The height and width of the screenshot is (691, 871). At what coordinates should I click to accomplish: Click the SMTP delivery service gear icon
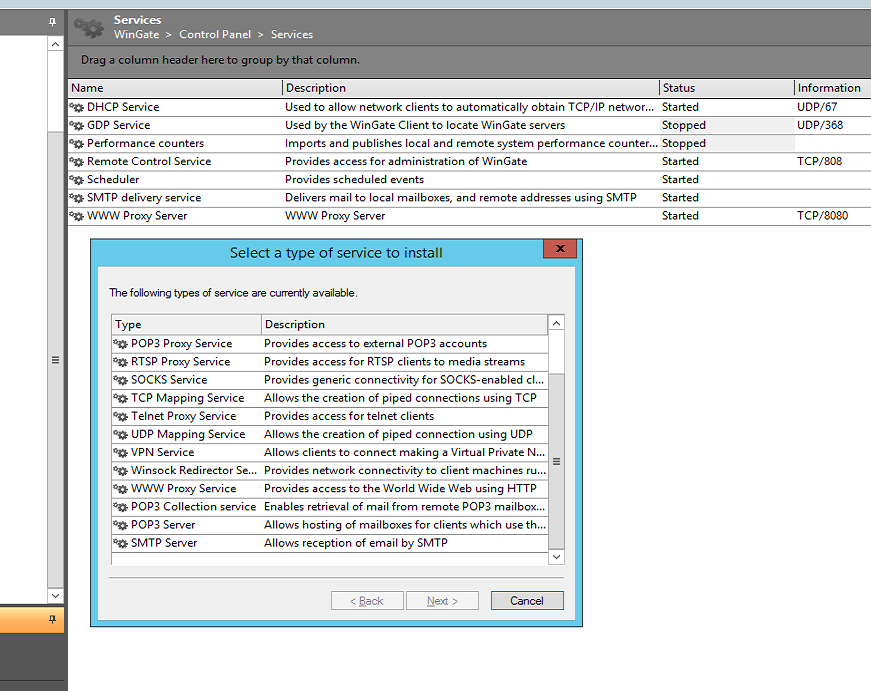(77, 198)
